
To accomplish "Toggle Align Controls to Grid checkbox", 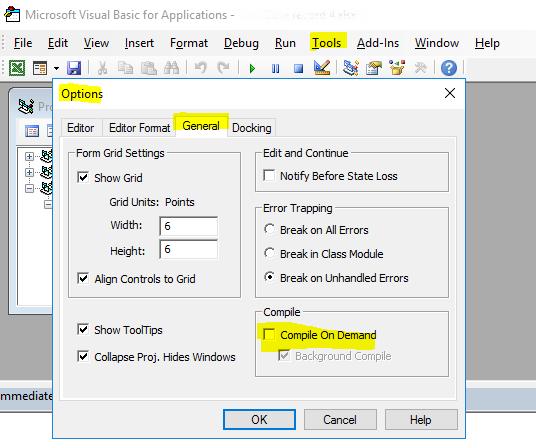I will pyautogui.click(x=83, y=279).
